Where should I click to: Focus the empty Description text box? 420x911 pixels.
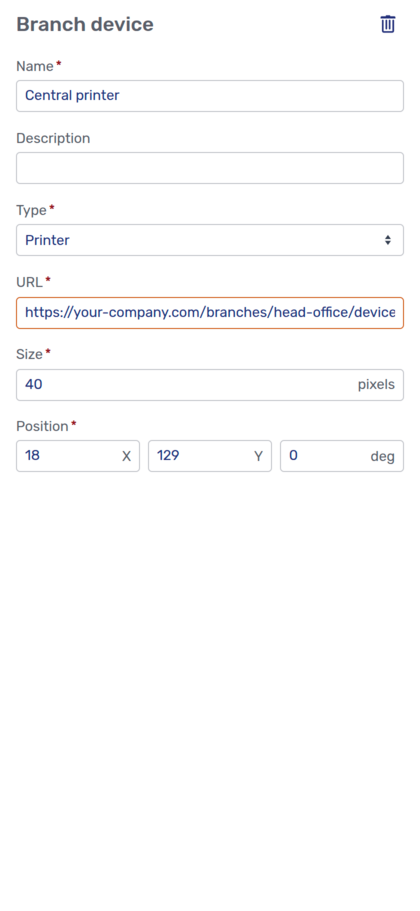tap(210, 168)
